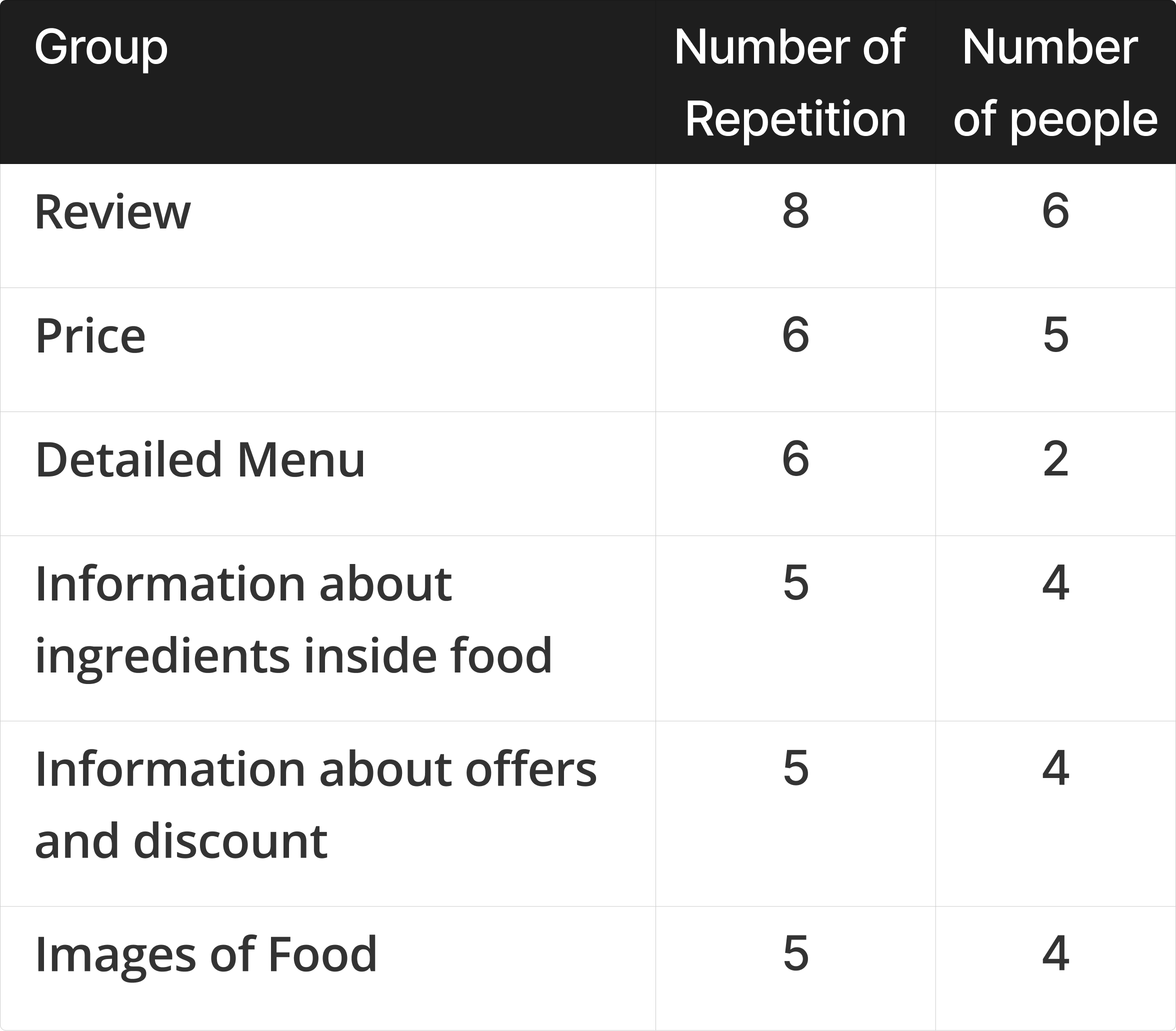Select the Price row label
Image resolution: width=1176 pixels, height=1031 pixels.
[90, 335]
